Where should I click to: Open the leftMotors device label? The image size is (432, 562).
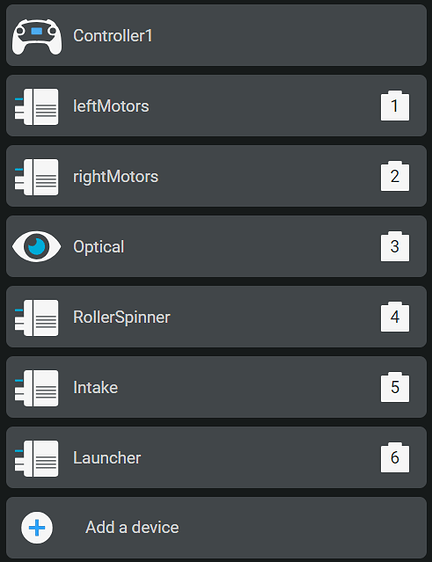point(111,106)
